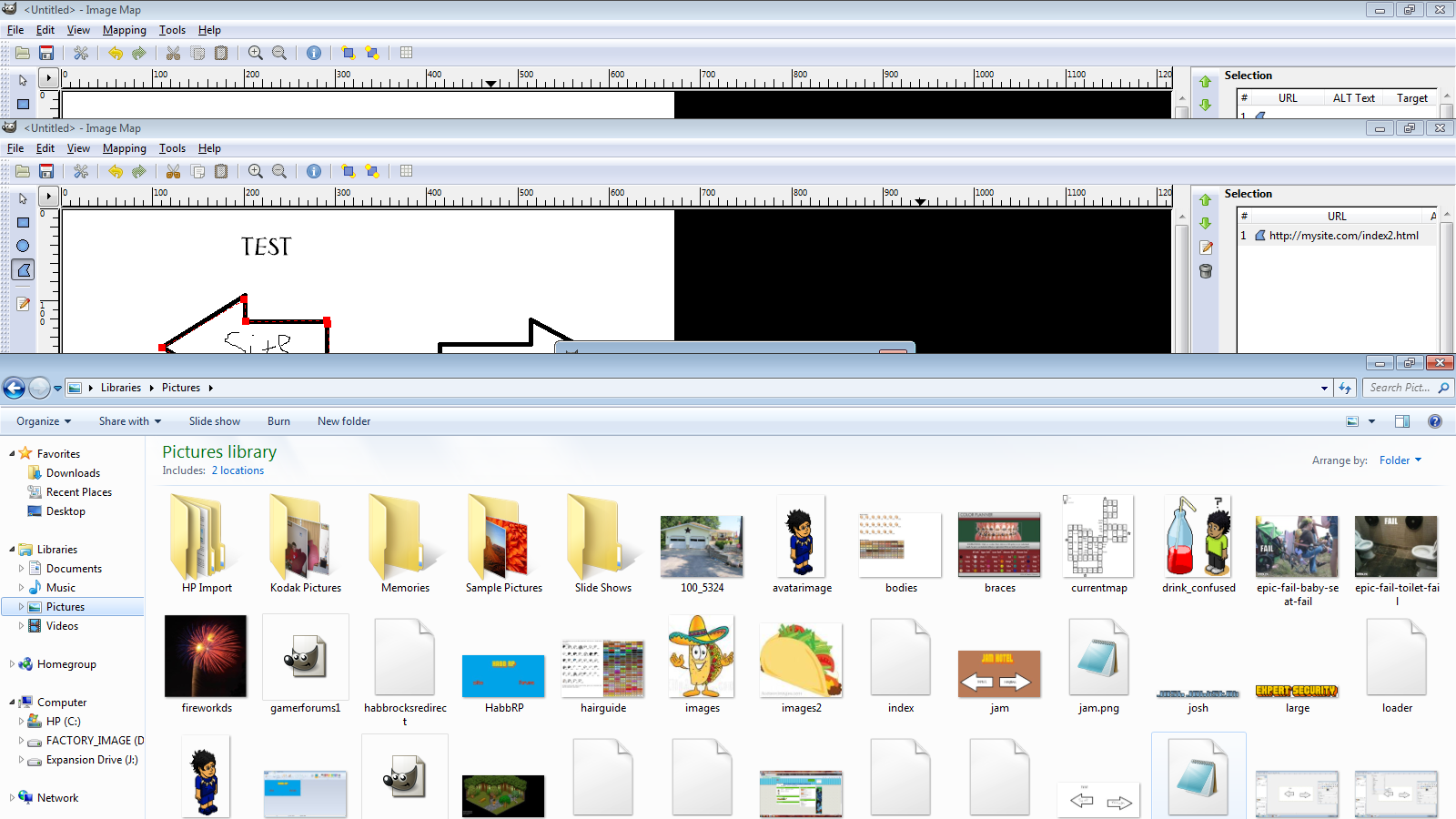Click the ruler corner arrow button in lower Image Map window

click(49, 197)
